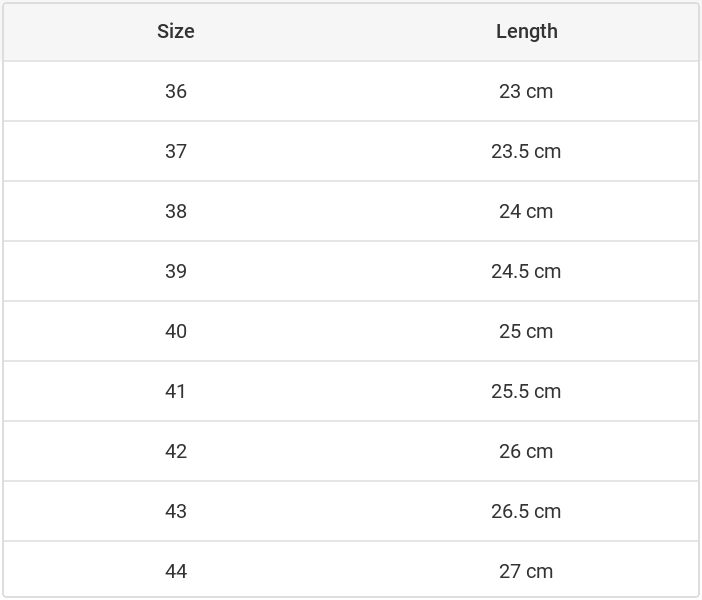The width and height of the screenshot is (702, 600).
Task: Select the 23 cm length cell
Action: point(526,91)
